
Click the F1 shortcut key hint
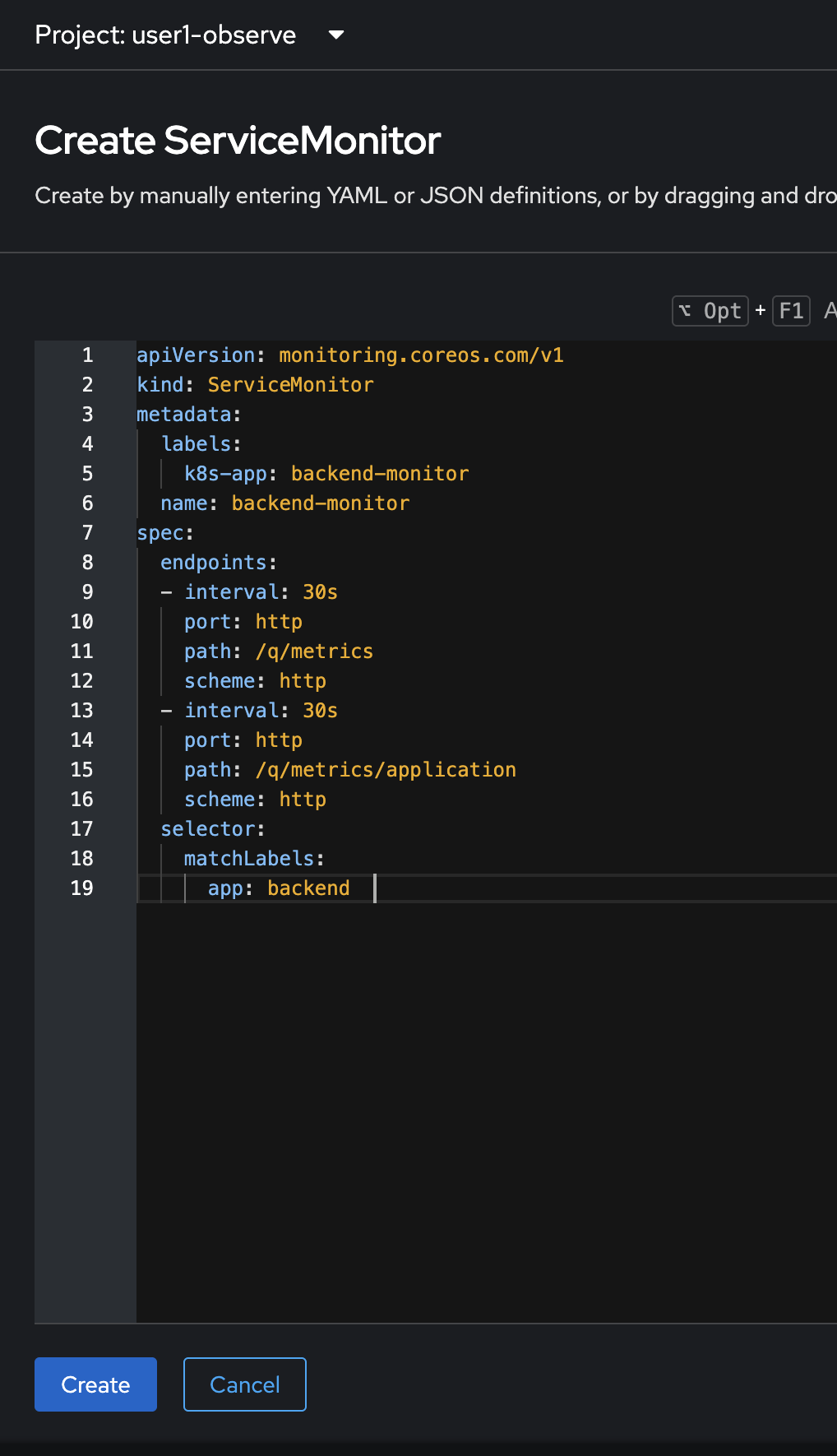tap(791, 311)
